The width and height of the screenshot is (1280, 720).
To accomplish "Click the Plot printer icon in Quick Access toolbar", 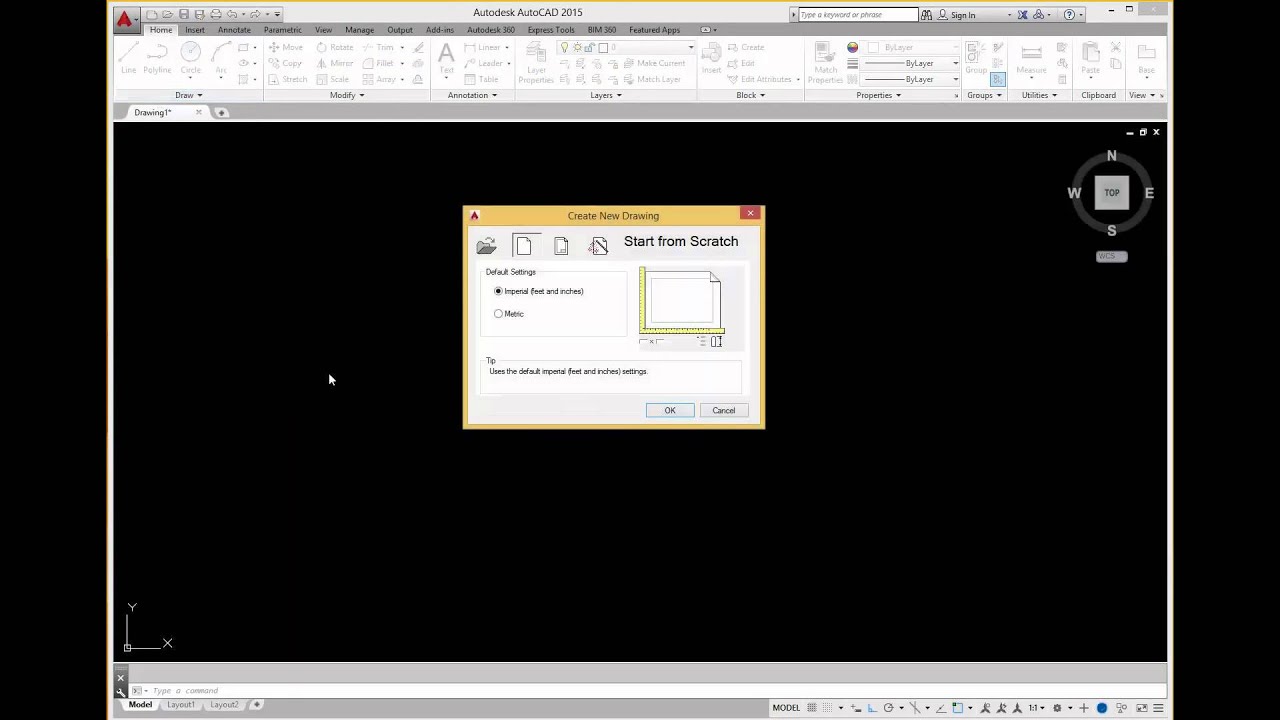I will [x=215, y=14].
